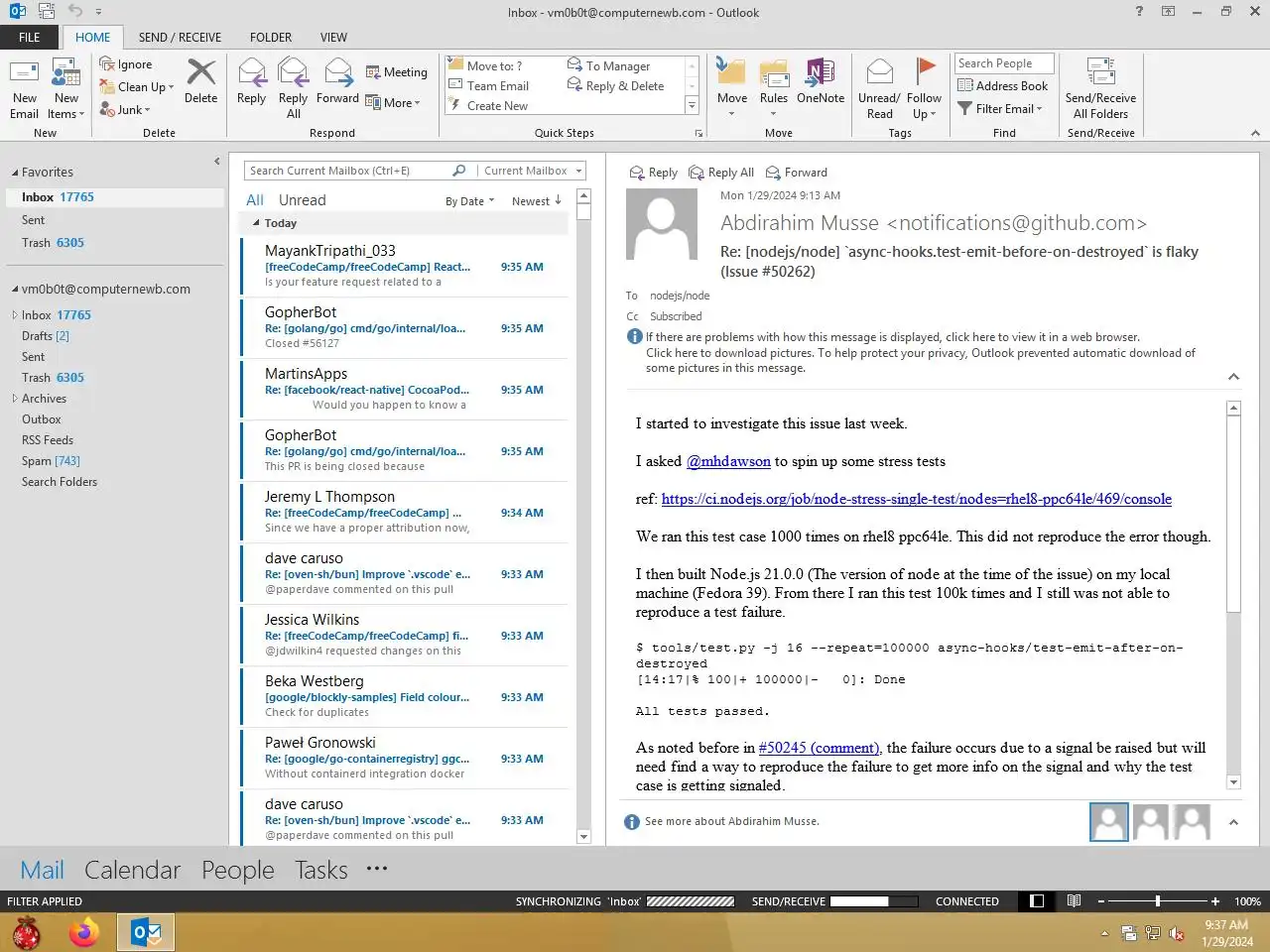Open Firefox from the taskbar
This screenshot has height=952, width=1270.
pyautogui.click(x=84, y=933)
